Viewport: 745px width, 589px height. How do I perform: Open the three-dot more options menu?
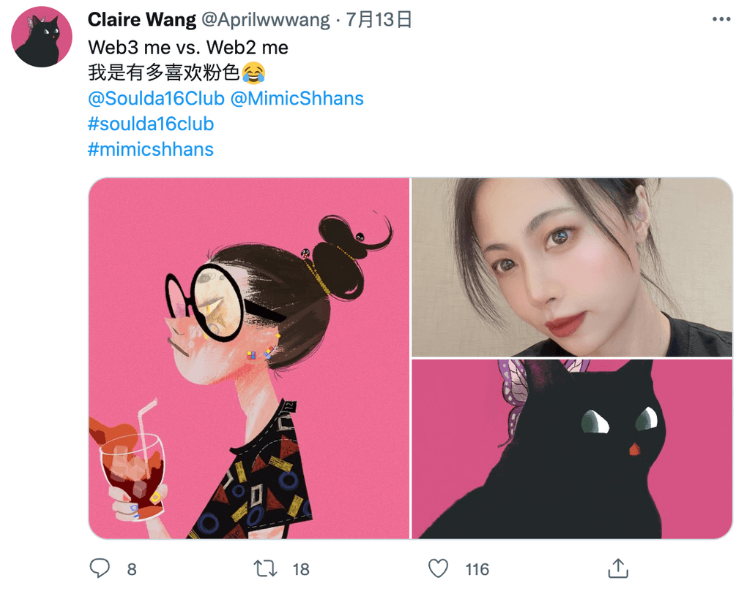721,19
